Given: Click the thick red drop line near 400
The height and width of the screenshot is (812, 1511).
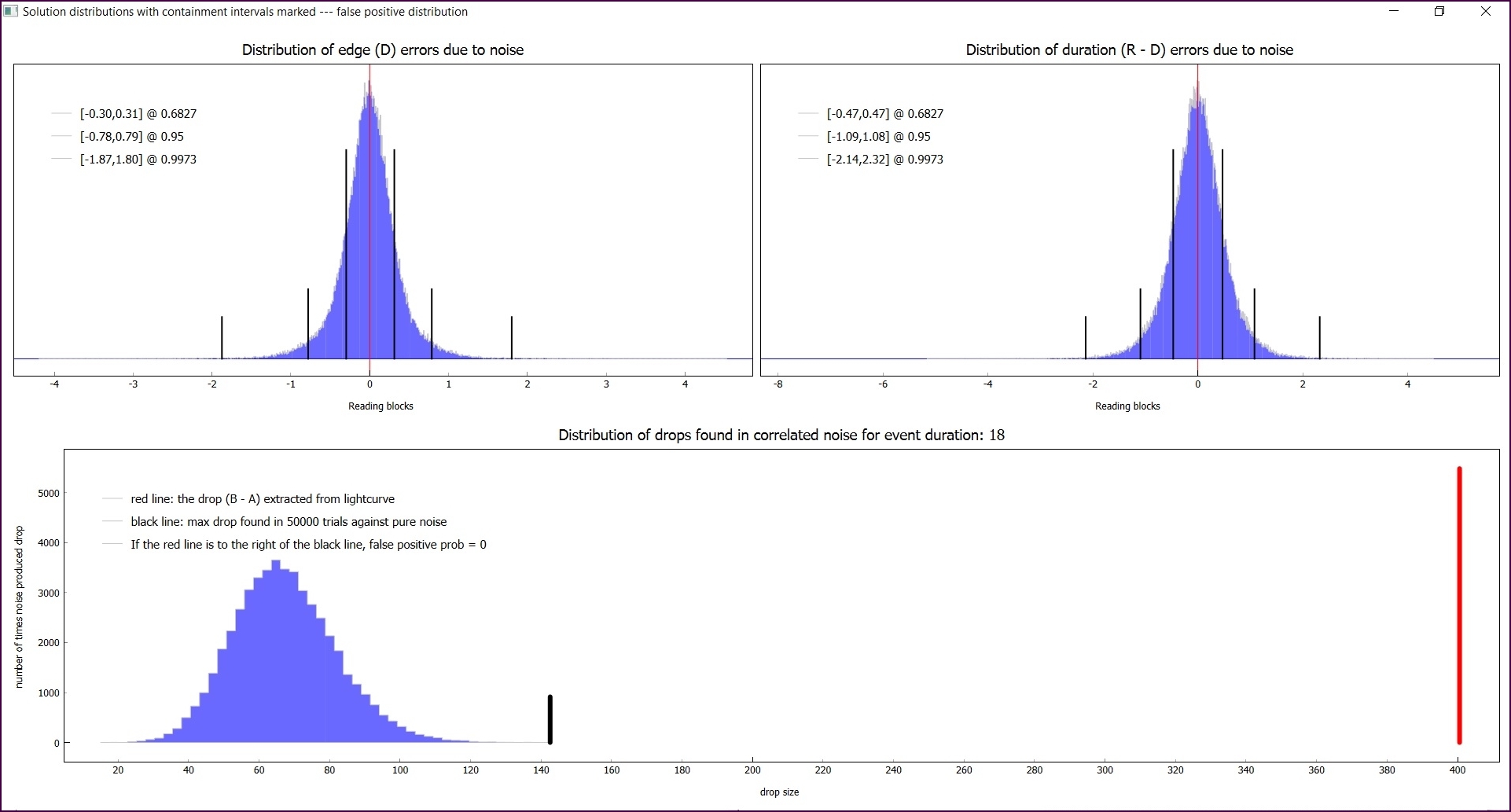Looking at the screenshot, I should pos(1459,605).
